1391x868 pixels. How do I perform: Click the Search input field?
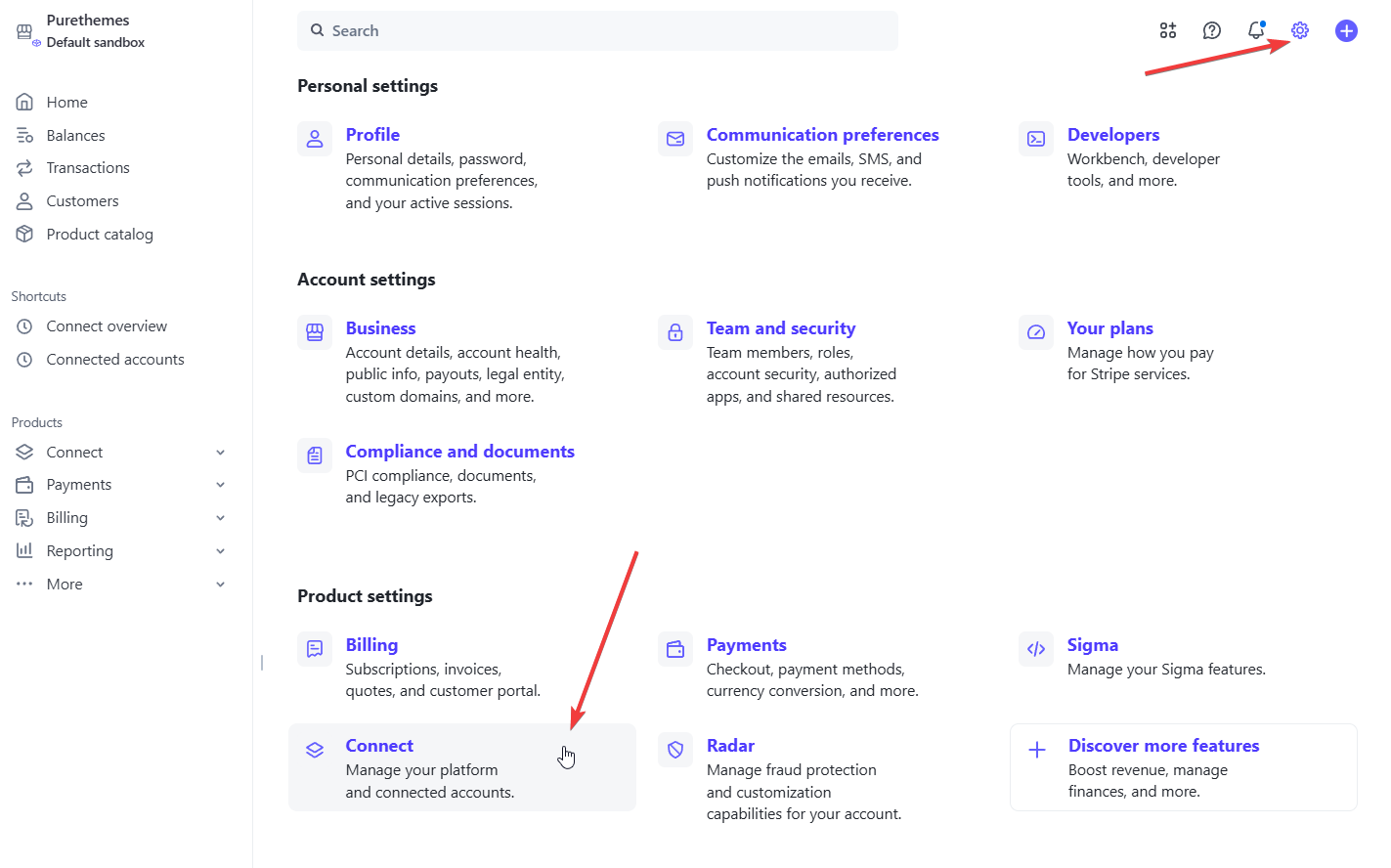point(597,31)
